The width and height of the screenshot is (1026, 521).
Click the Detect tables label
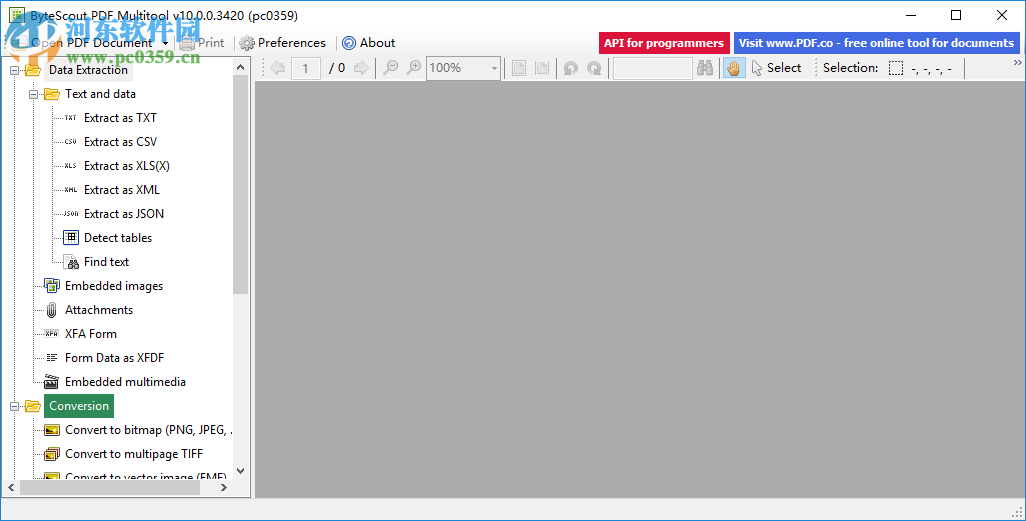pos(118,238)
